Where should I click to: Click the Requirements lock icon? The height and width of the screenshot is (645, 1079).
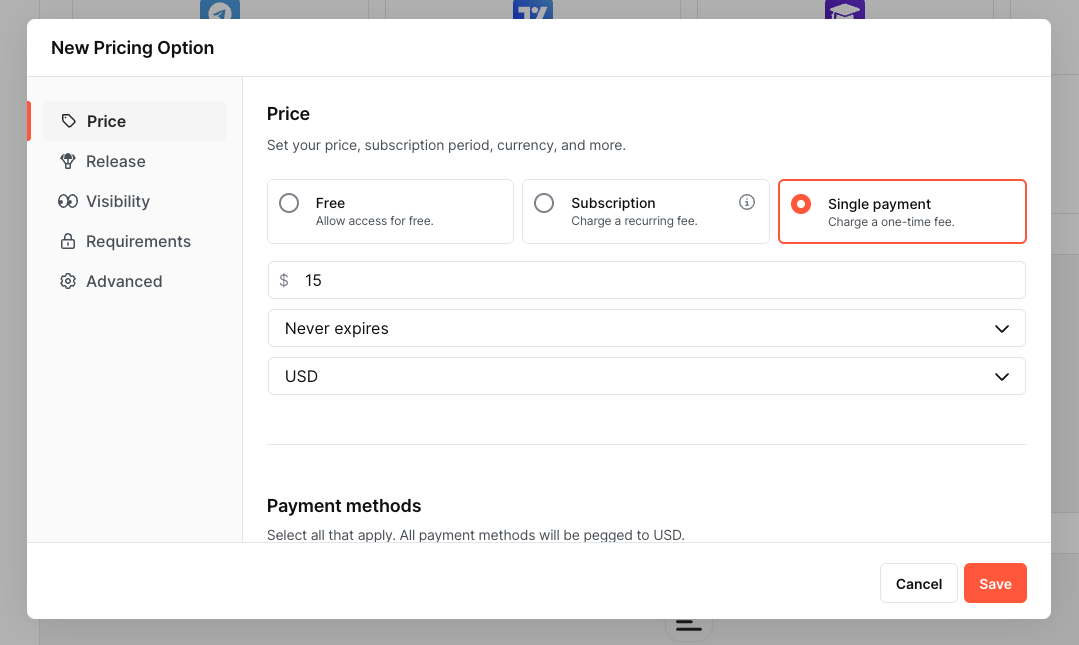click(68, 241)
